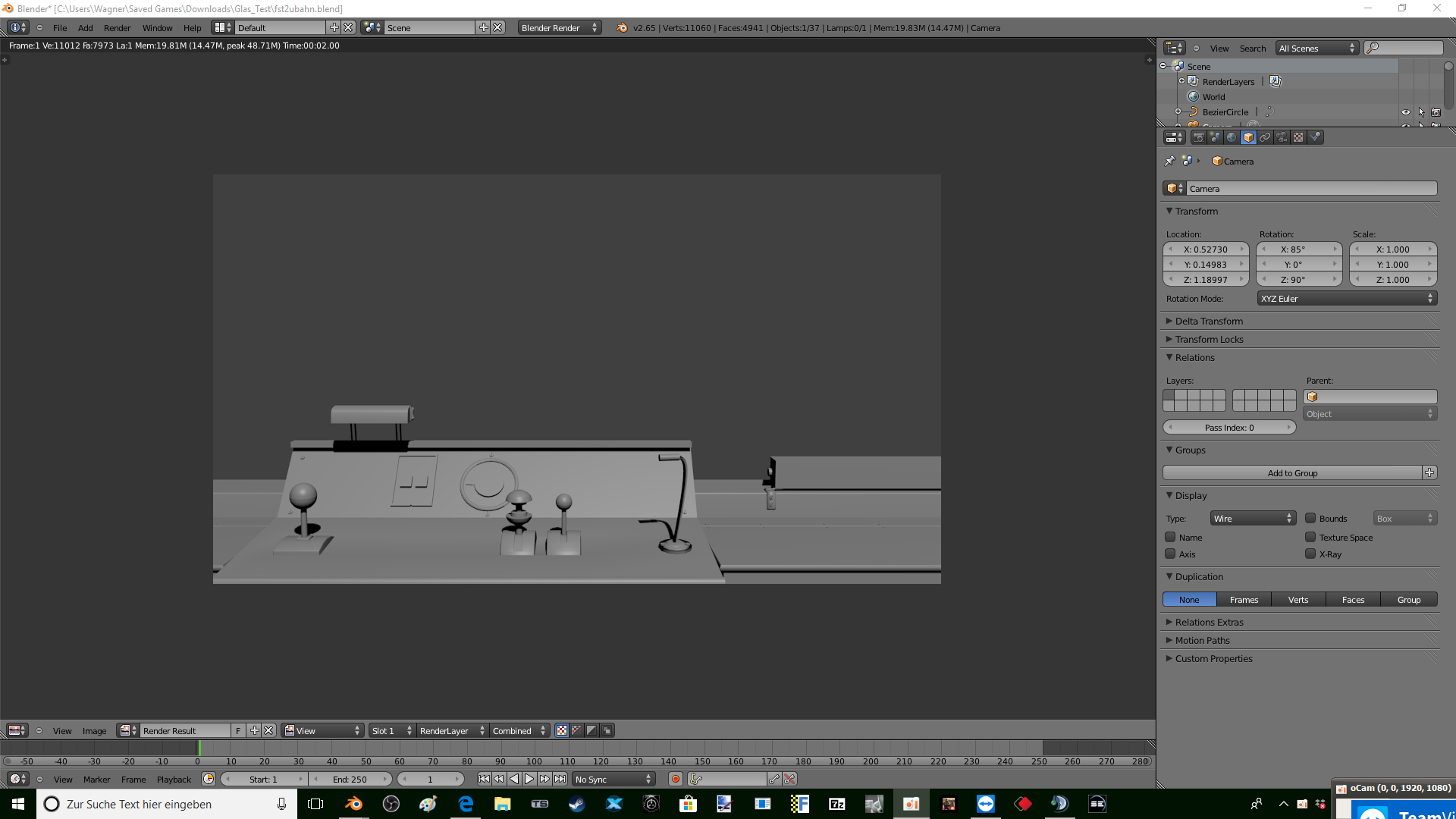The image size is (1456, 819).
Task: Open the World properties tab
Action: pyautogui.click(x=1232, y=137)
